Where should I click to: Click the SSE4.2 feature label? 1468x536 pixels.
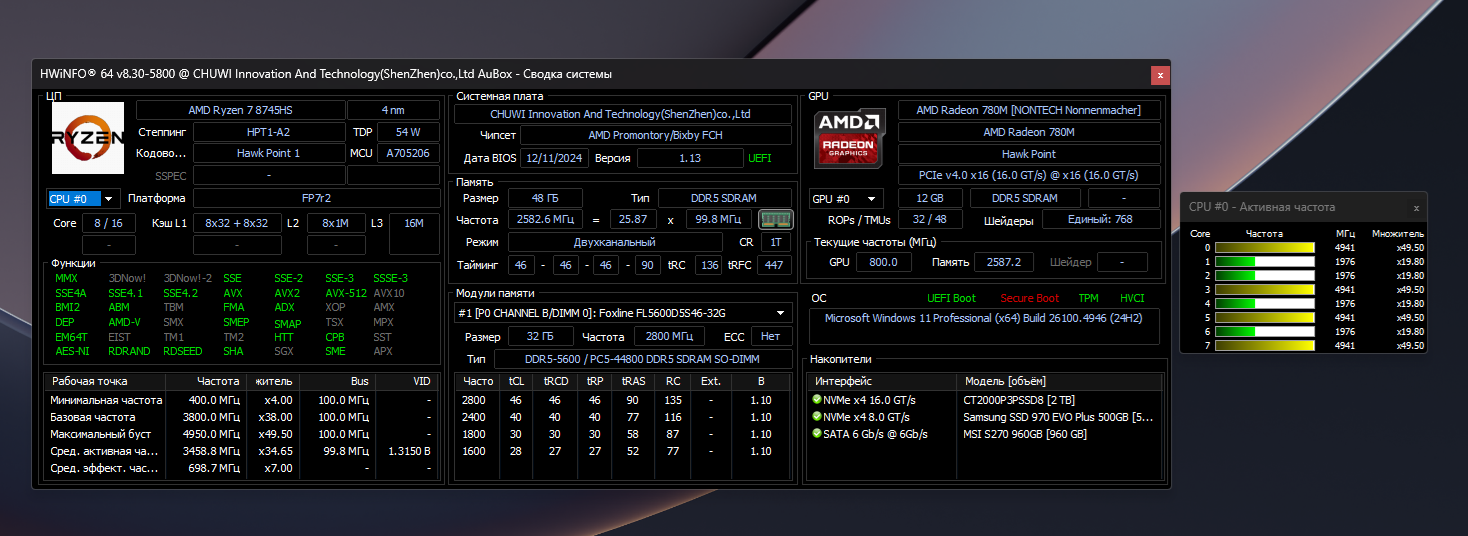(181, 293)
